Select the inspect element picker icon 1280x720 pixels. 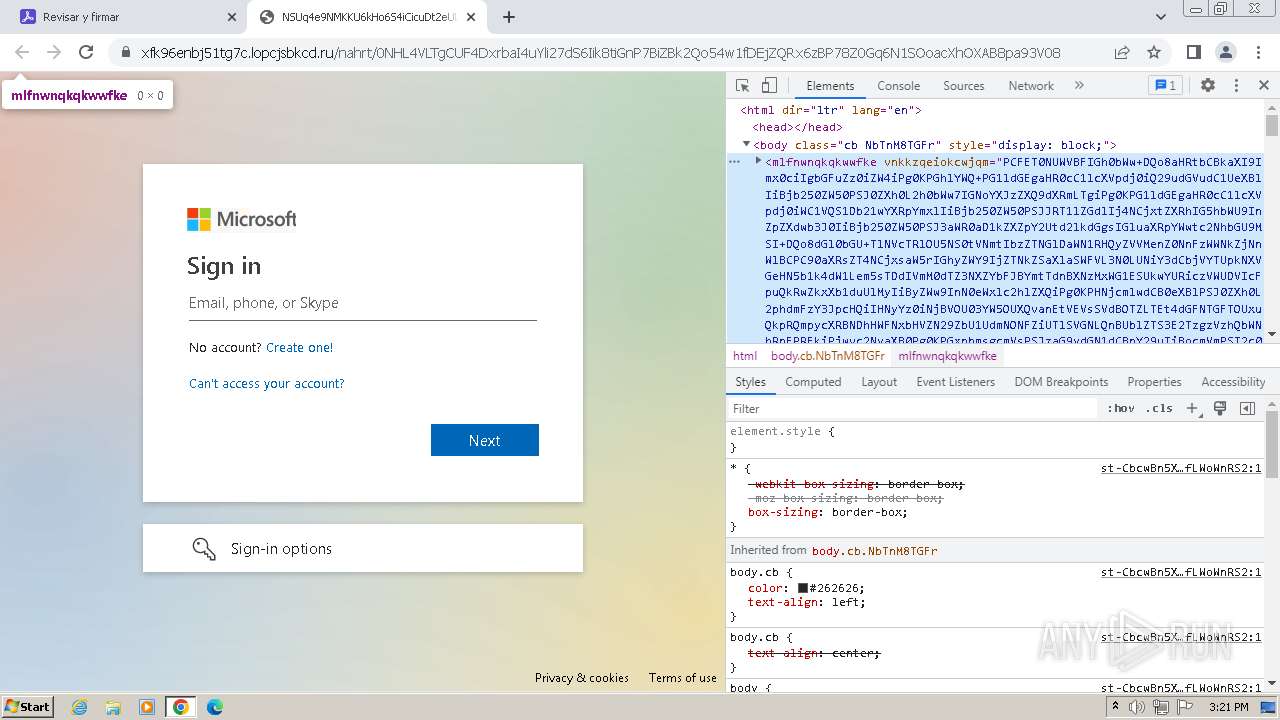[742, 86]
